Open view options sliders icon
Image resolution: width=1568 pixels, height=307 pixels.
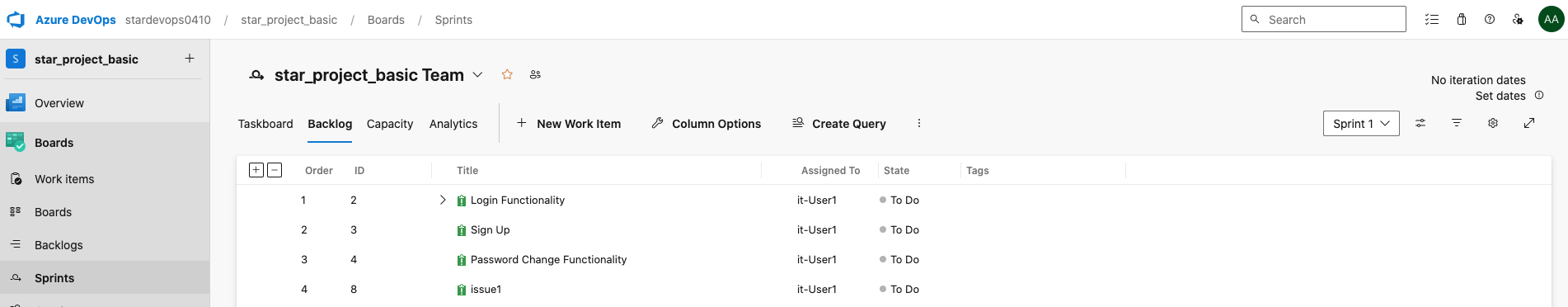pyautogui.click(x=1420, y=123)
